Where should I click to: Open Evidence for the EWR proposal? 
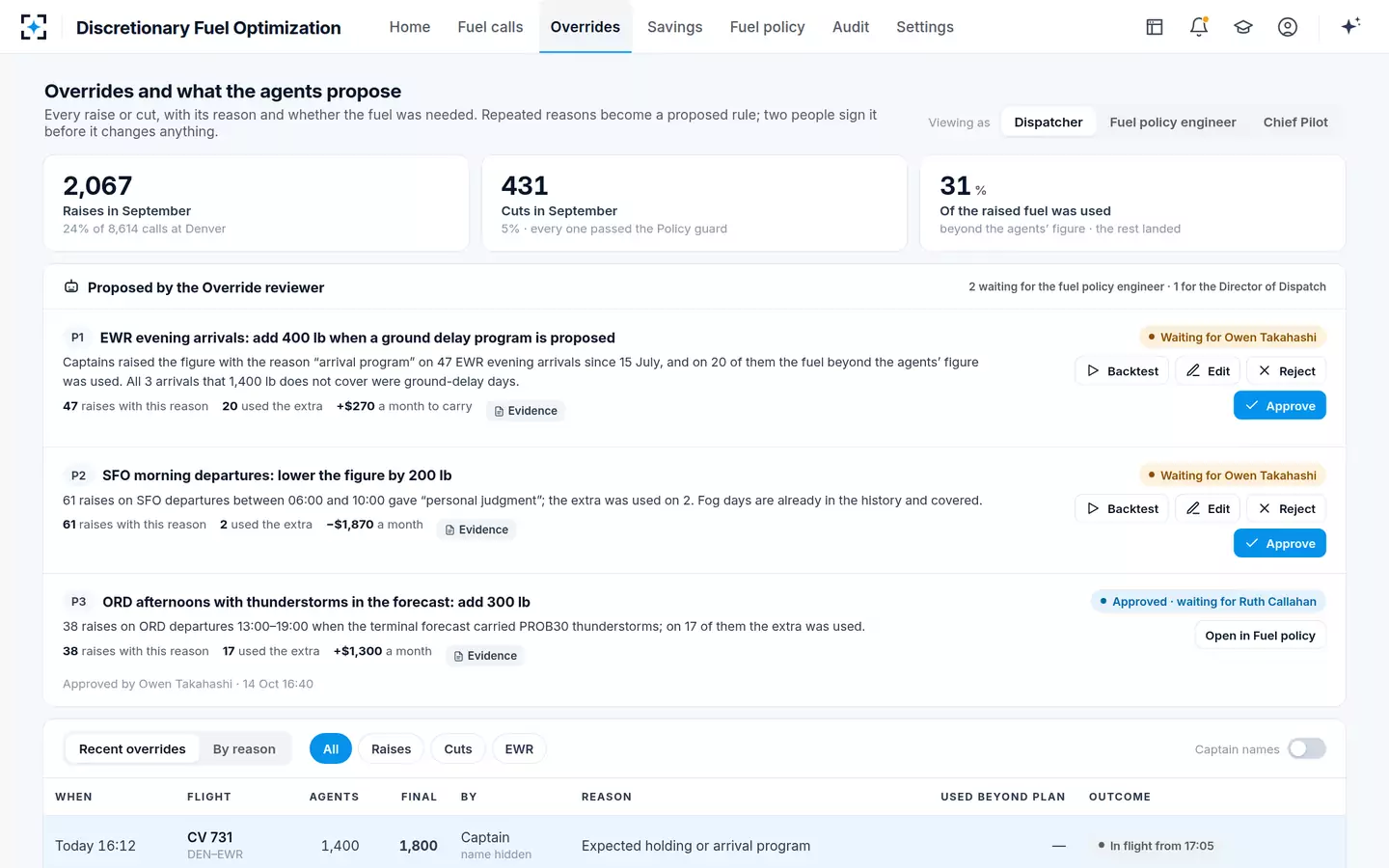(x=526, y=411)
